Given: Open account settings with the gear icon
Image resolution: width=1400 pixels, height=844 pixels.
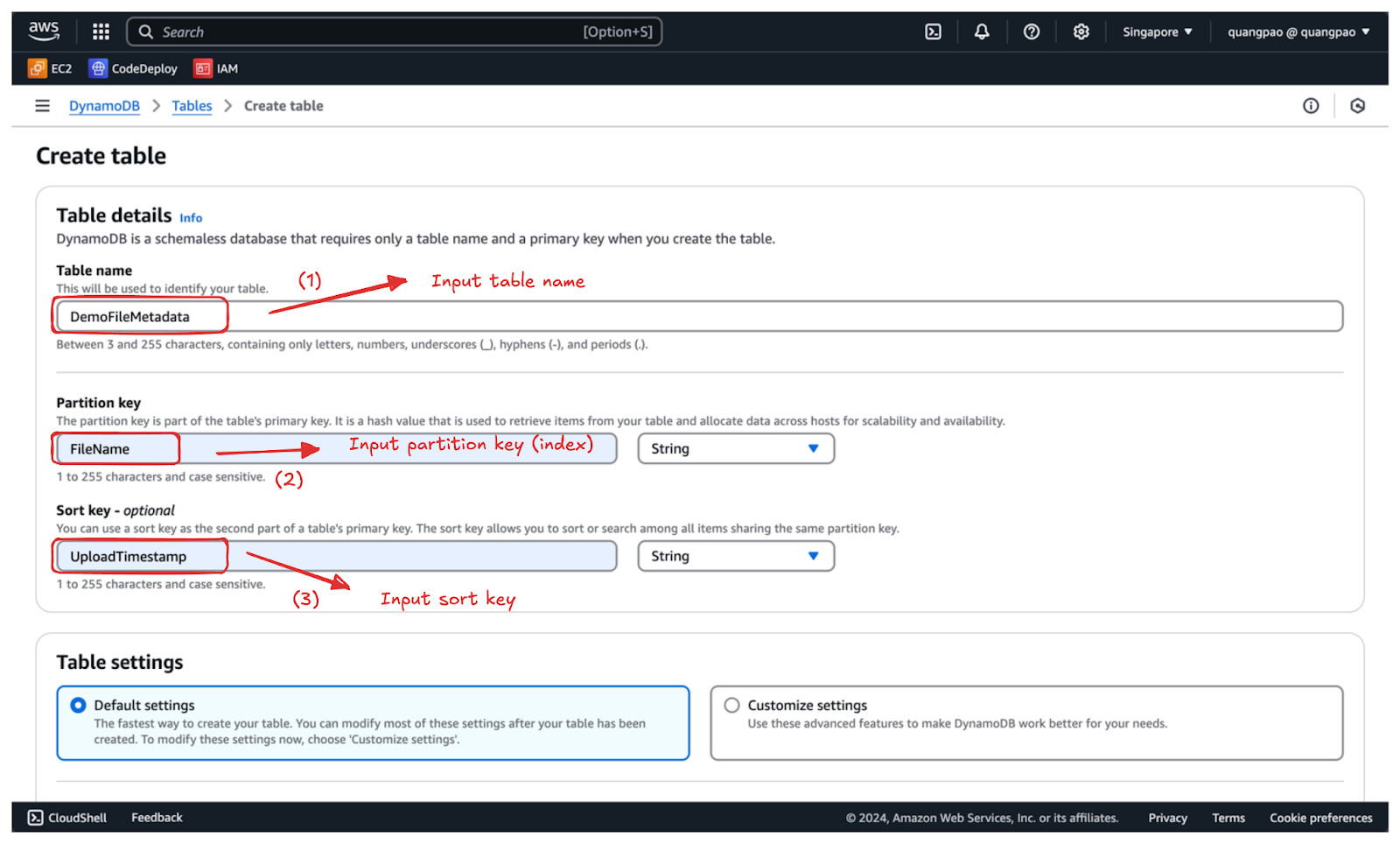Looking at the screenshot, I should coord(1081,31).
